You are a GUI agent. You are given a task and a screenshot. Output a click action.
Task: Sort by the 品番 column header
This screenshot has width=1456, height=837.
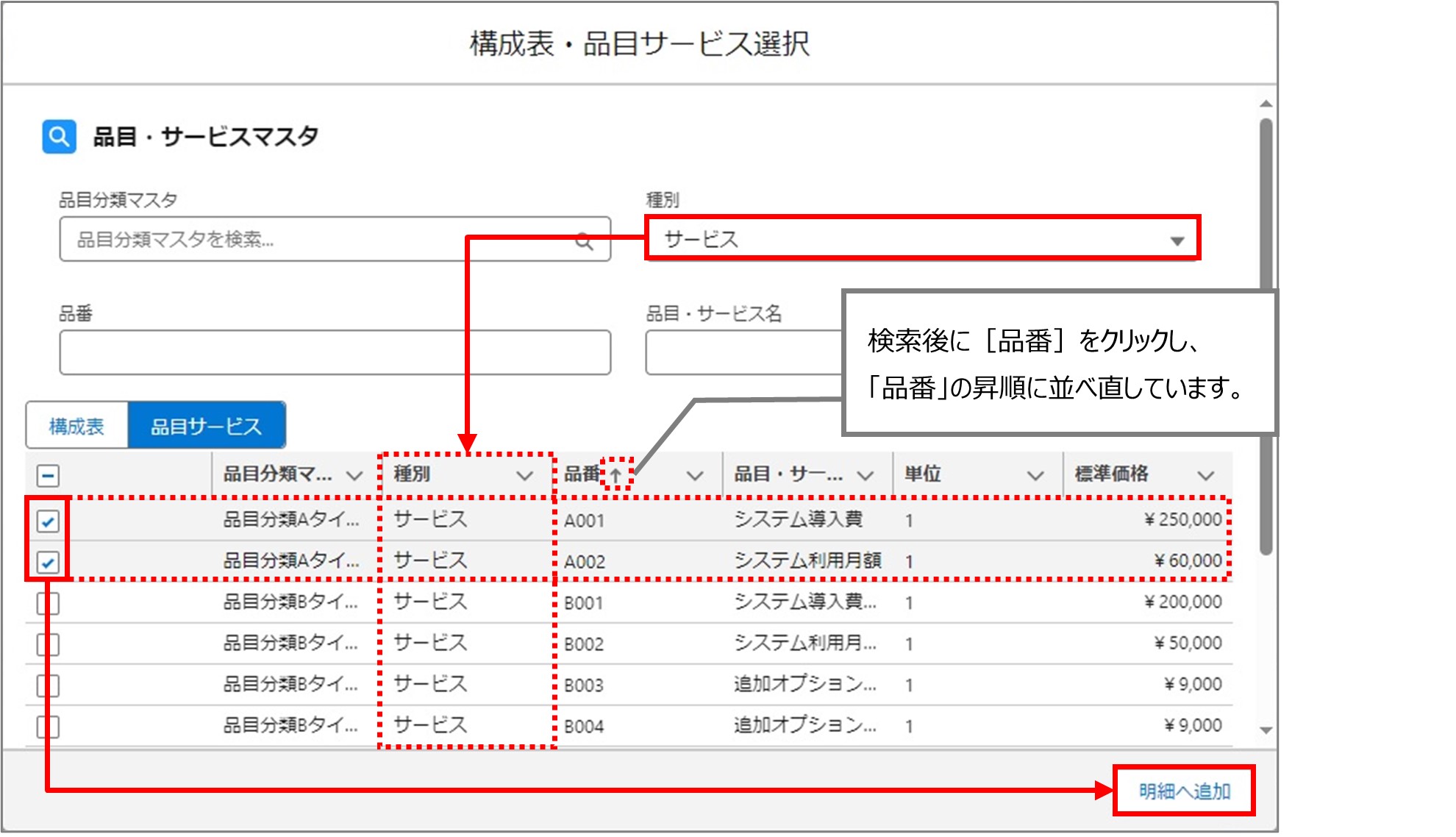[582, 474]
